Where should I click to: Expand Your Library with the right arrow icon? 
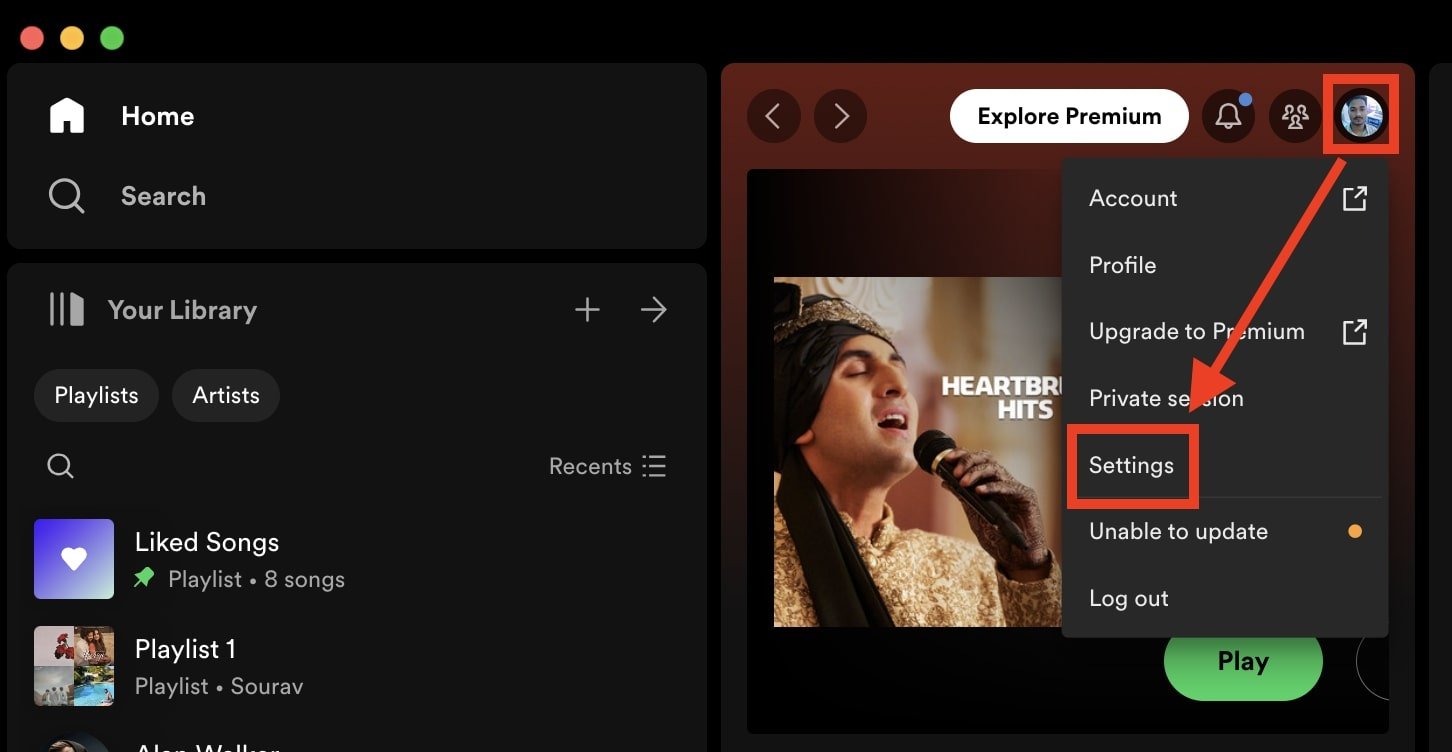point(653,310)
